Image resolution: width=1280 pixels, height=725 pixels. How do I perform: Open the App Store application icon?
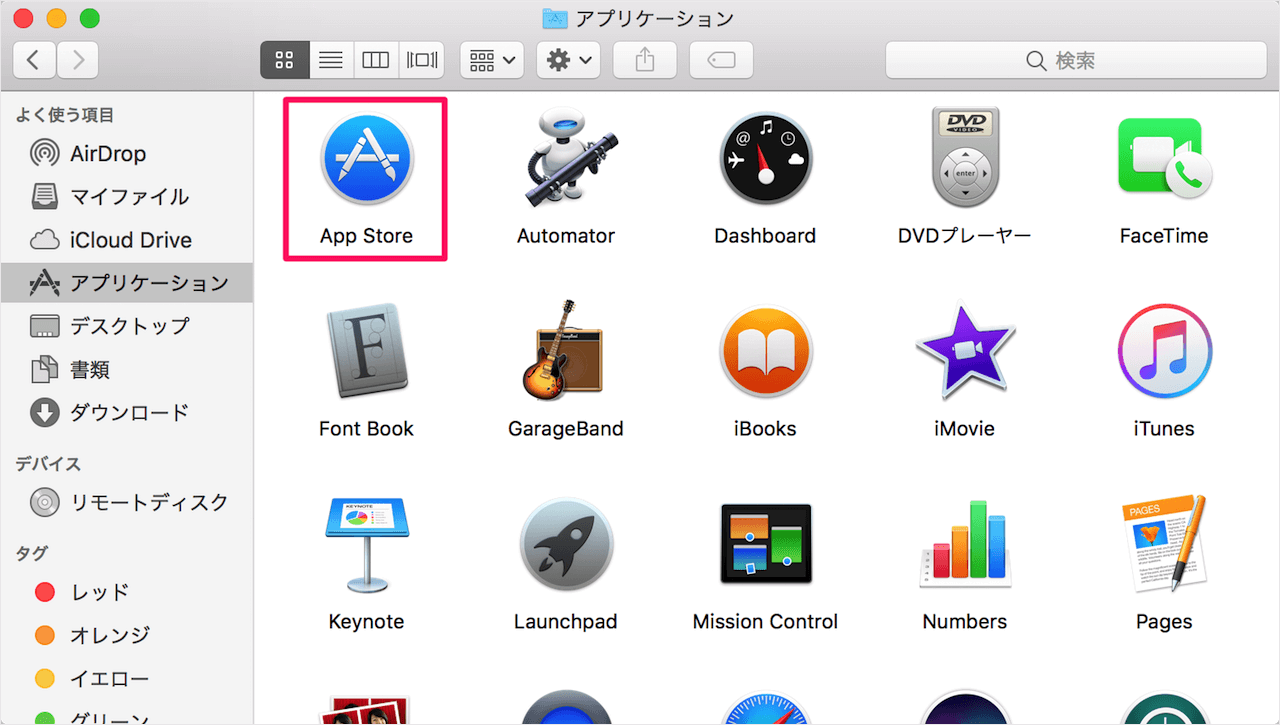point(366,160)
